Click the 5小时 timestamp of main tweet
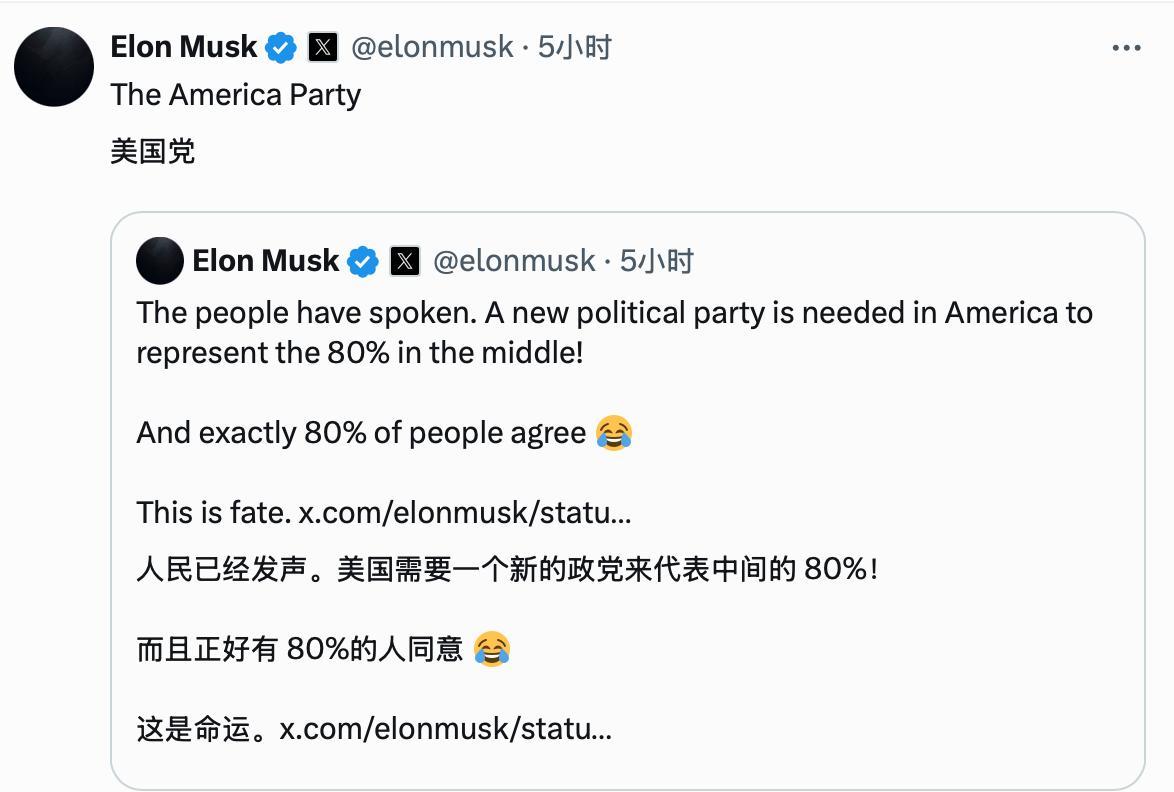The width and height of the screenshot is (1174, 792). [574, 47]
